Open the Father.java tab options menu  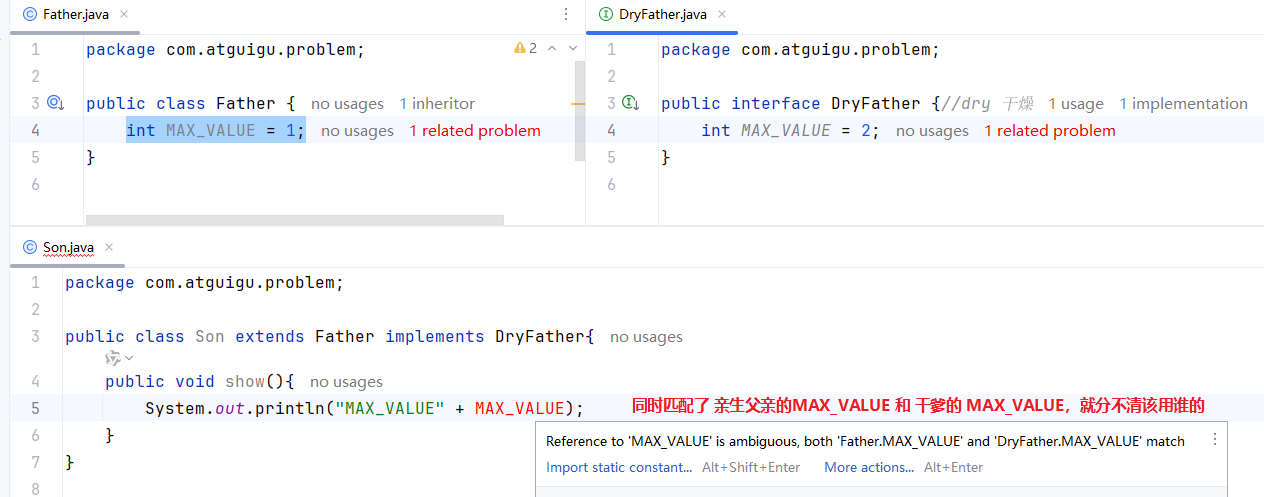[567, 14]
